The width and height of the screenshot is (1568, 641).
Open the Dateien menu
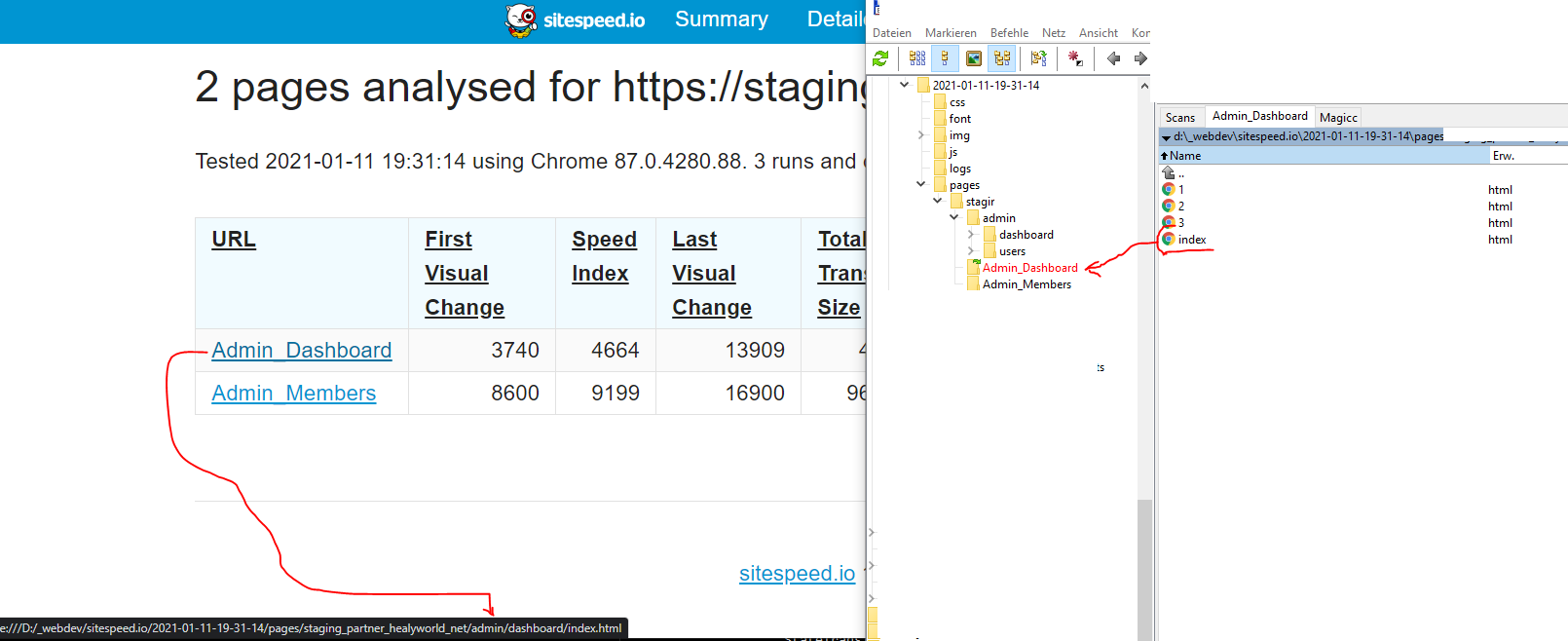892,33
